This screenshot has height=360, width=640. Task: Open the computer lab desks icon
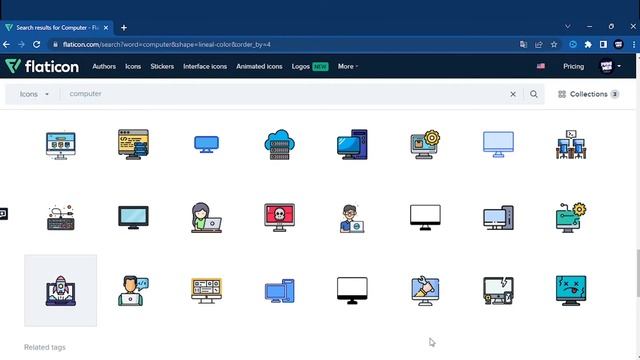click(x=571, y=144)
